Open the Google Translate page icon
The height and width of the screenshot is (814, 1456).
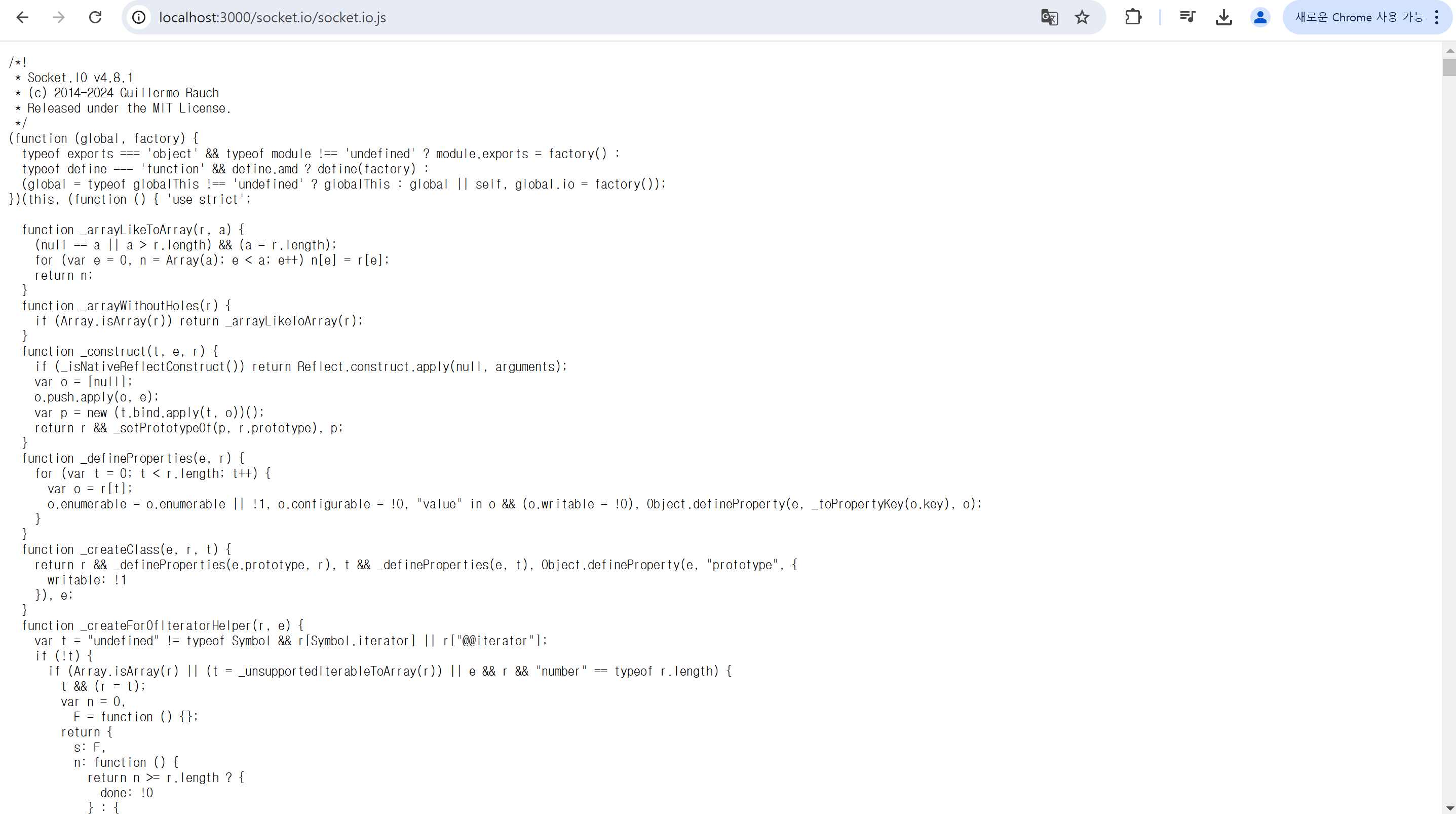pyautogui.click(x=1049, y=18)
